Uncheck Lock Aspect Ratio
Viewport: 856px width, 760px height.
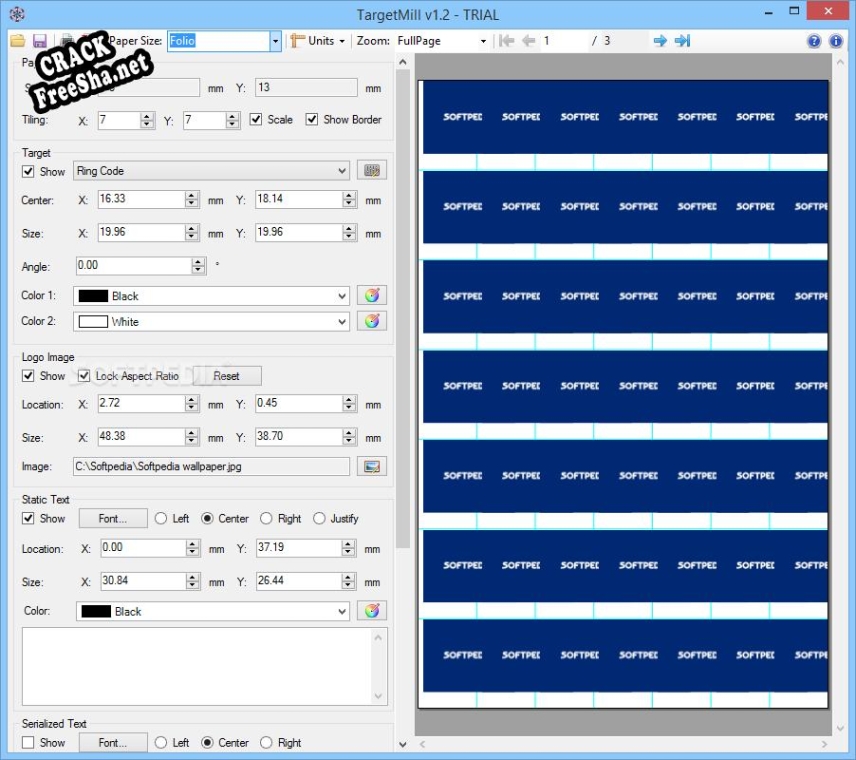(x=84, y=376)
